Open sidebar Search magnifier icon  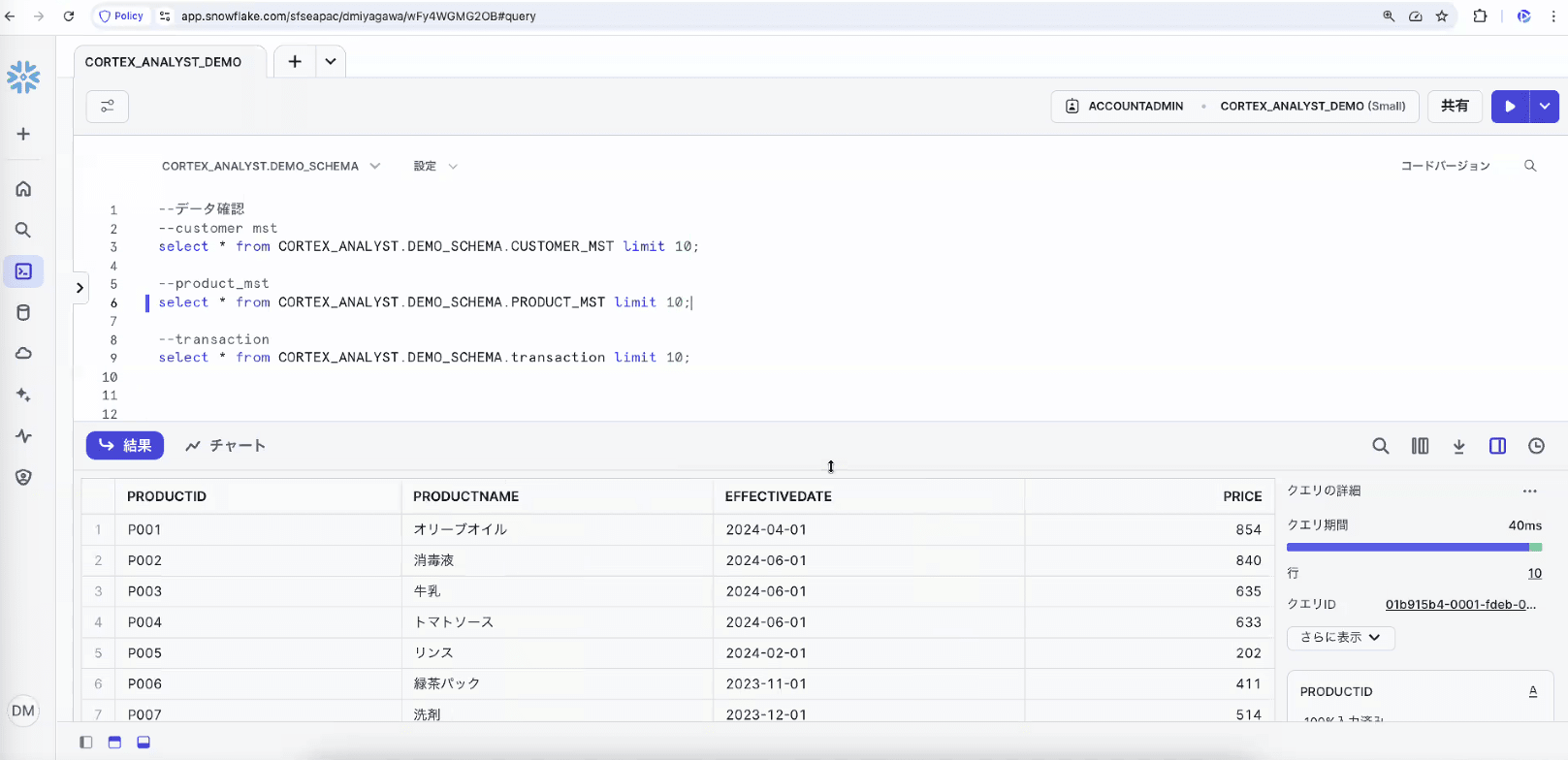coord(23,230)
